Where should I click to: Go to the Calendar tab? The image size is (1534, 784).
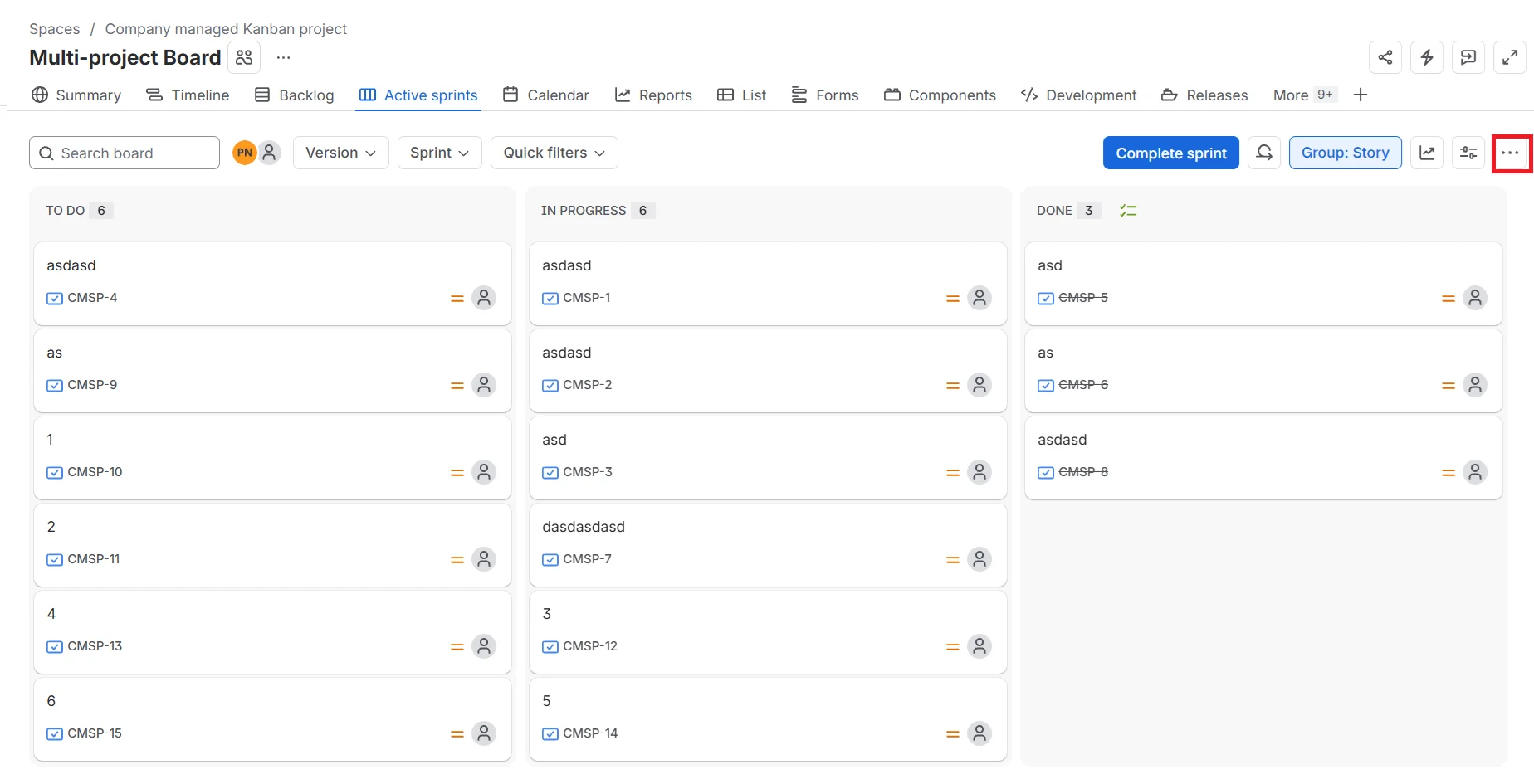click(x=546, y=95)
